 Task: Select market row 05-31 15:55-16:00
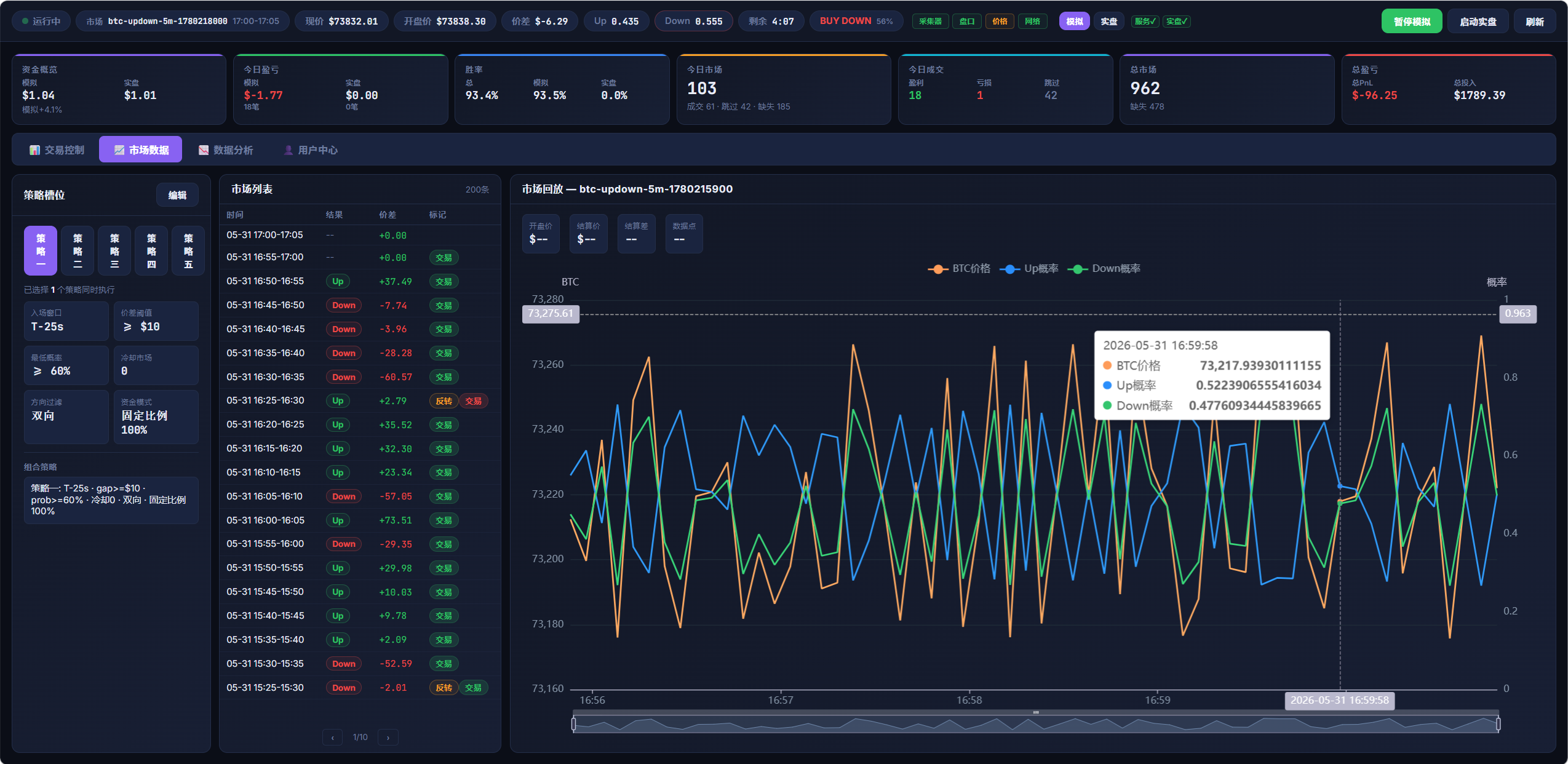point(360,544)
